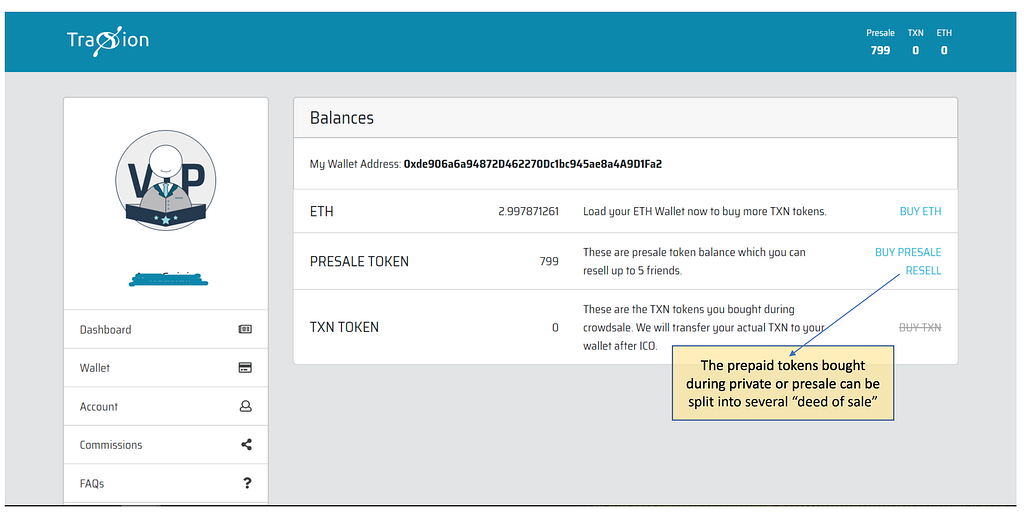The width and height of the screenshot is (1024, 527).
Task: Click the Commissions share icon
Action: pos(246,445)
